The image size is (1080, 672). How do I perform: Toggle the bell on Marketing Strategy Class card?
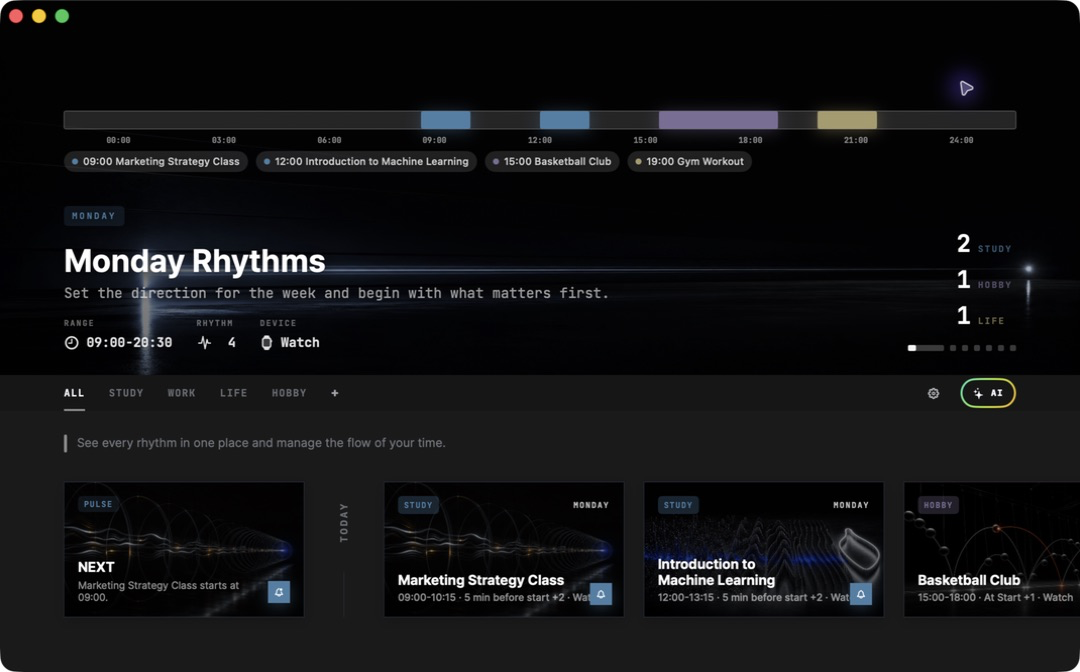click(x=601, y=594)
